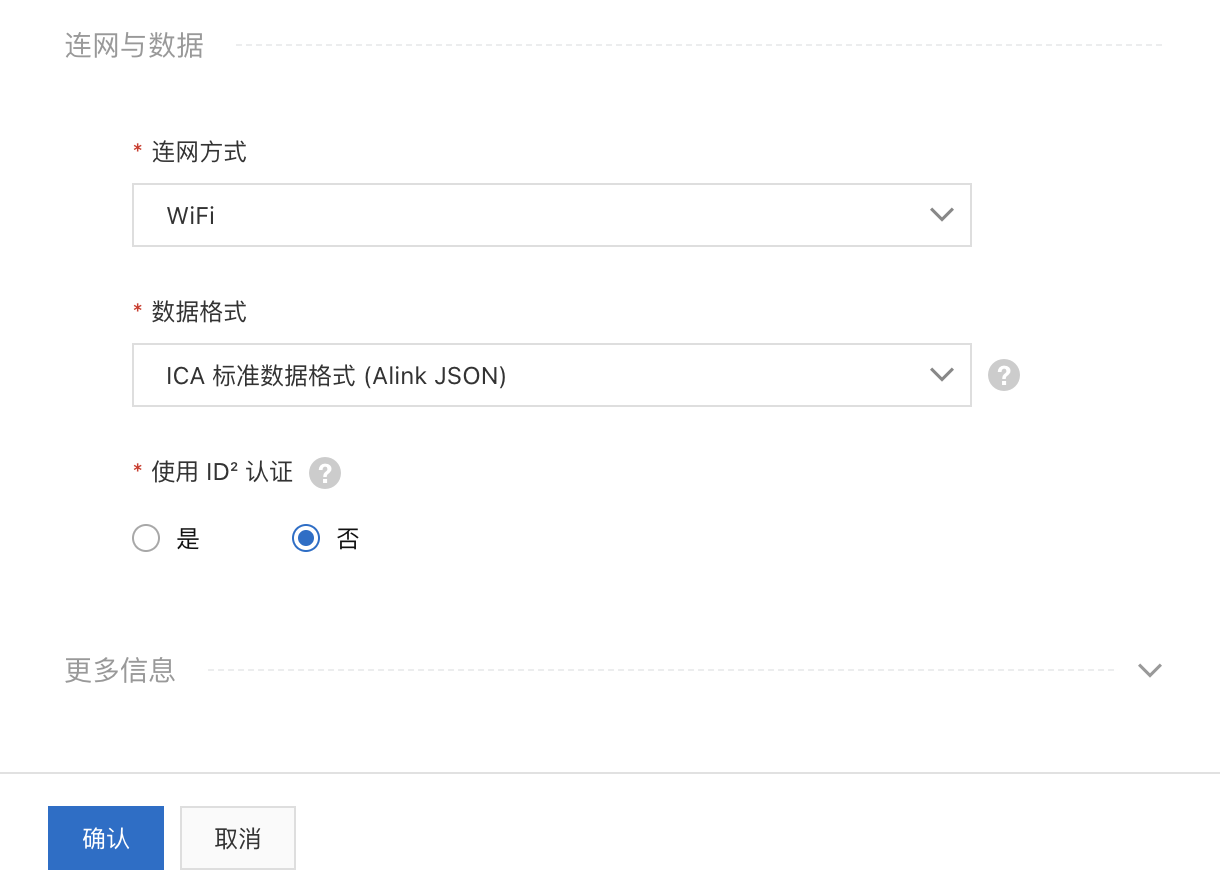Open the ICA 标准数据格式 (Alink JSON) combo box

pyautogui.click(x=552, y=375)
